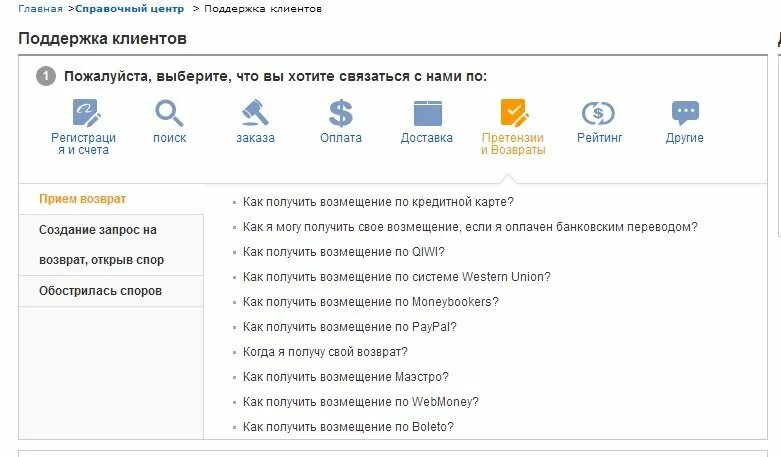Open the PayPal refund question
Screen dimensions: 781x457
pyautogui.click(x=350, y=327)
